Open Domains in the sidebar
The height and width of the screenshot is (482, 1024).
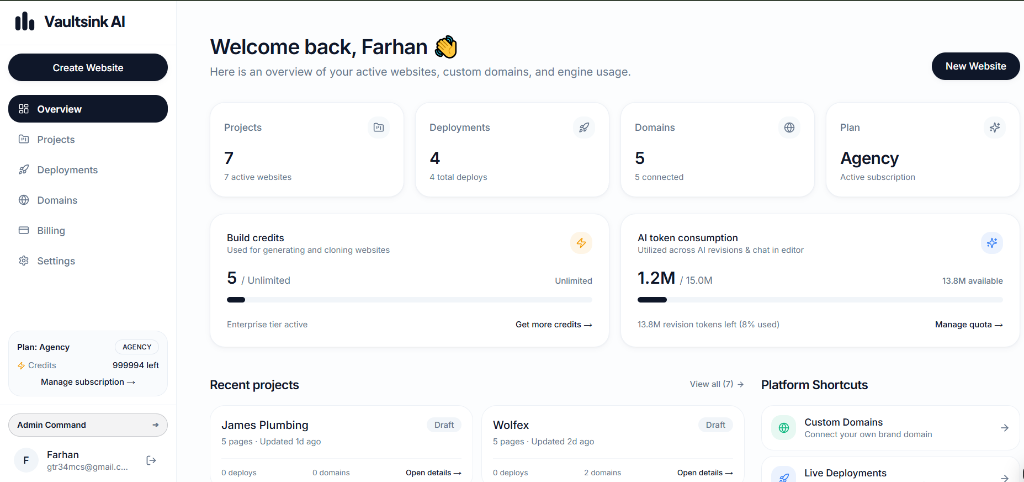click(88, 200)
